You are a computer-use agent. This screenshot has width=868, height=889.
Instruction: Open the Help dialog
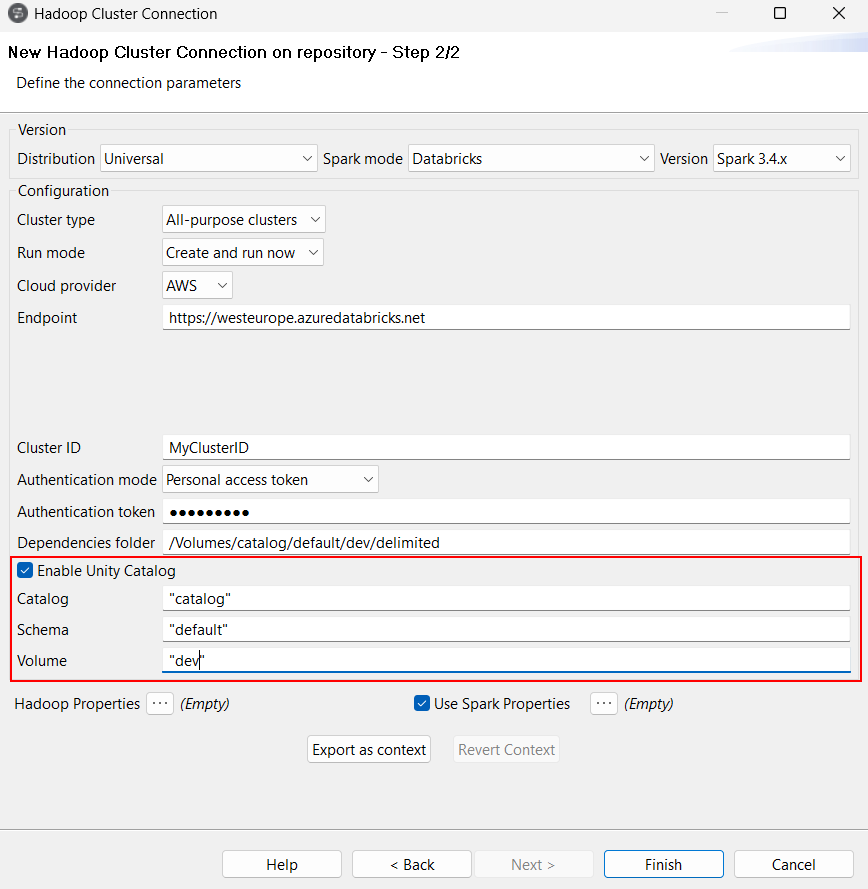point(281,864)
